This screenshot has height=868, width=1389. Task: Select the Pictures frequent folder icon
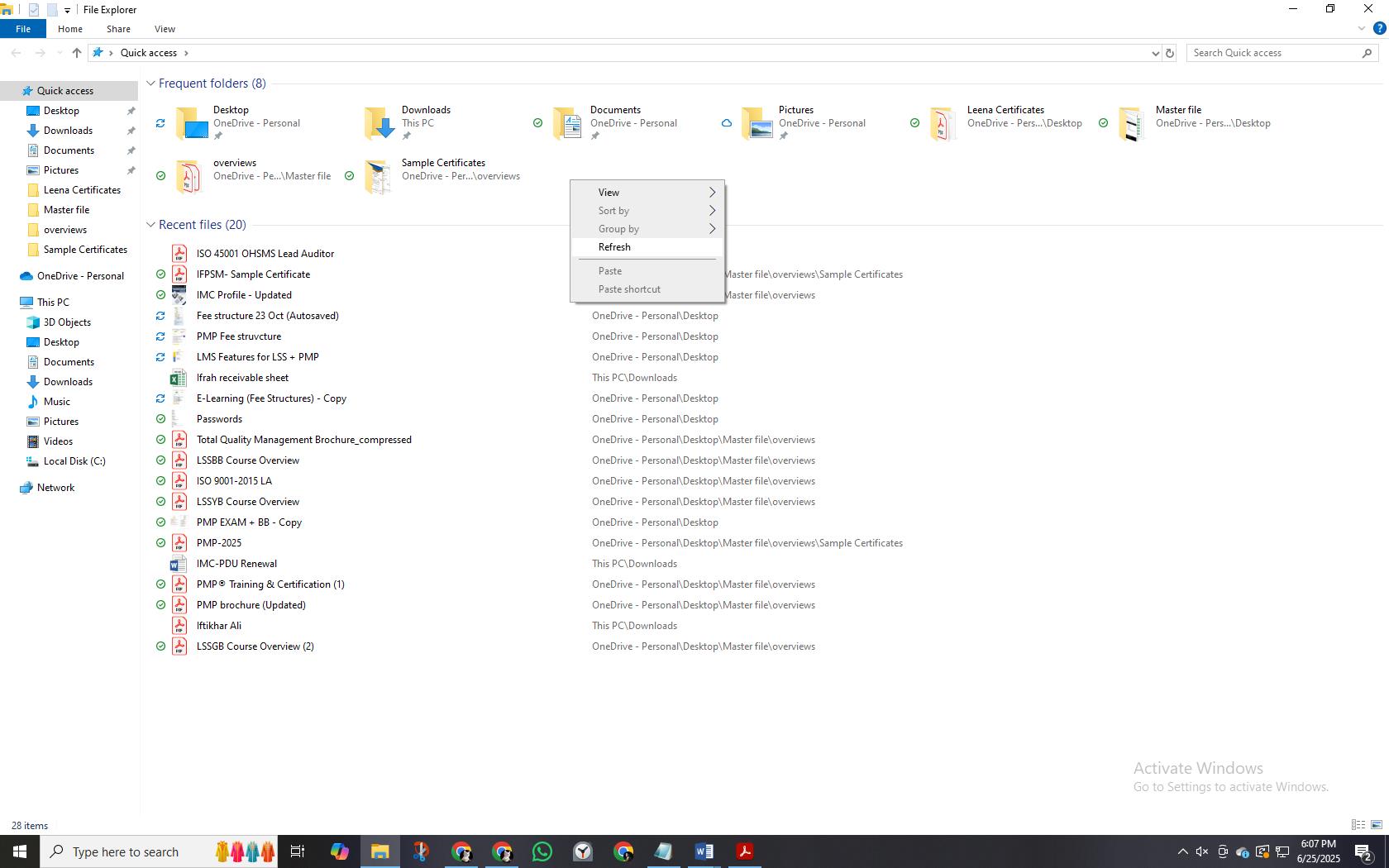point(757,124)
